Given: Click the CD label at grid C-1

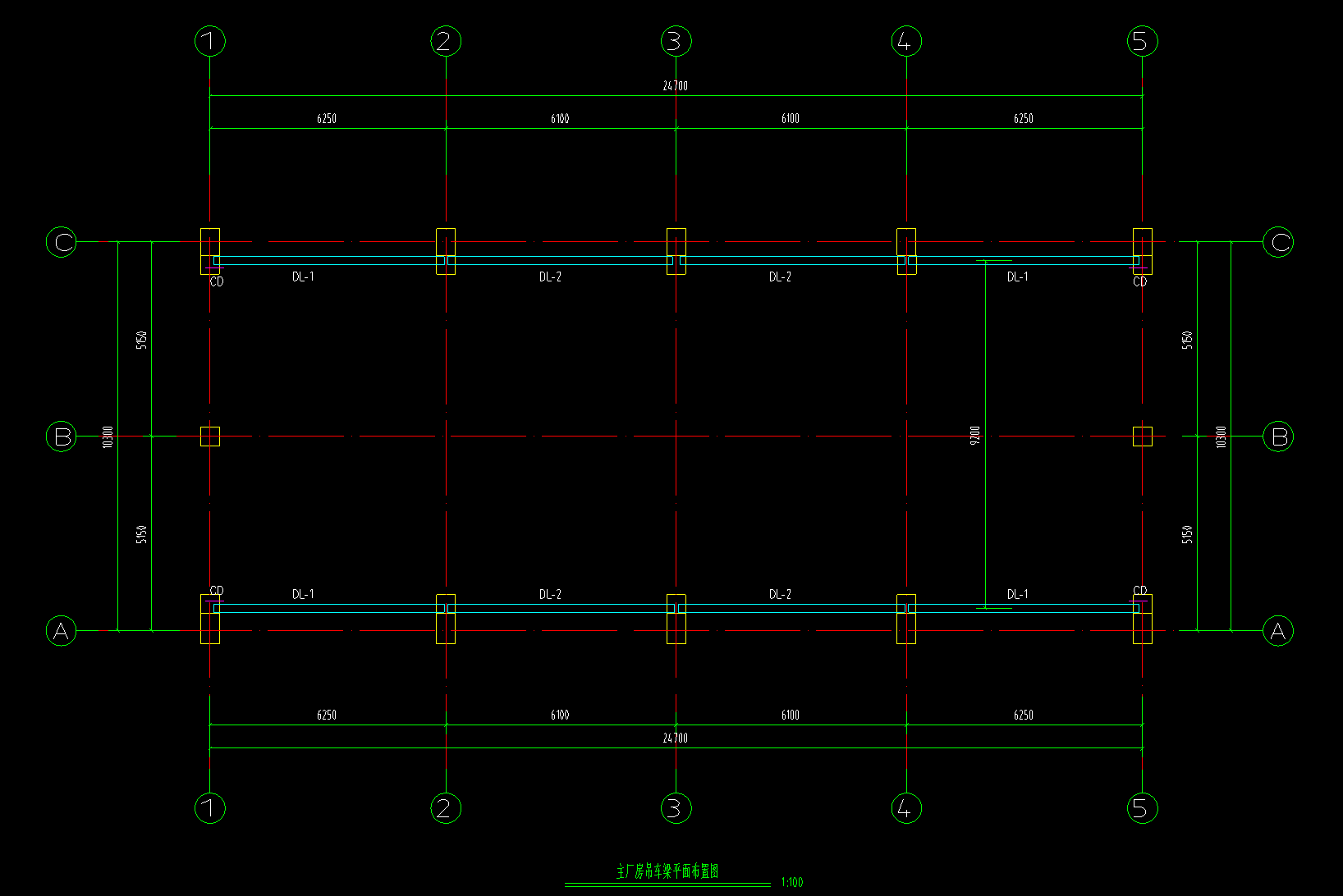Looking at the screenshot, I should (217, 281).
